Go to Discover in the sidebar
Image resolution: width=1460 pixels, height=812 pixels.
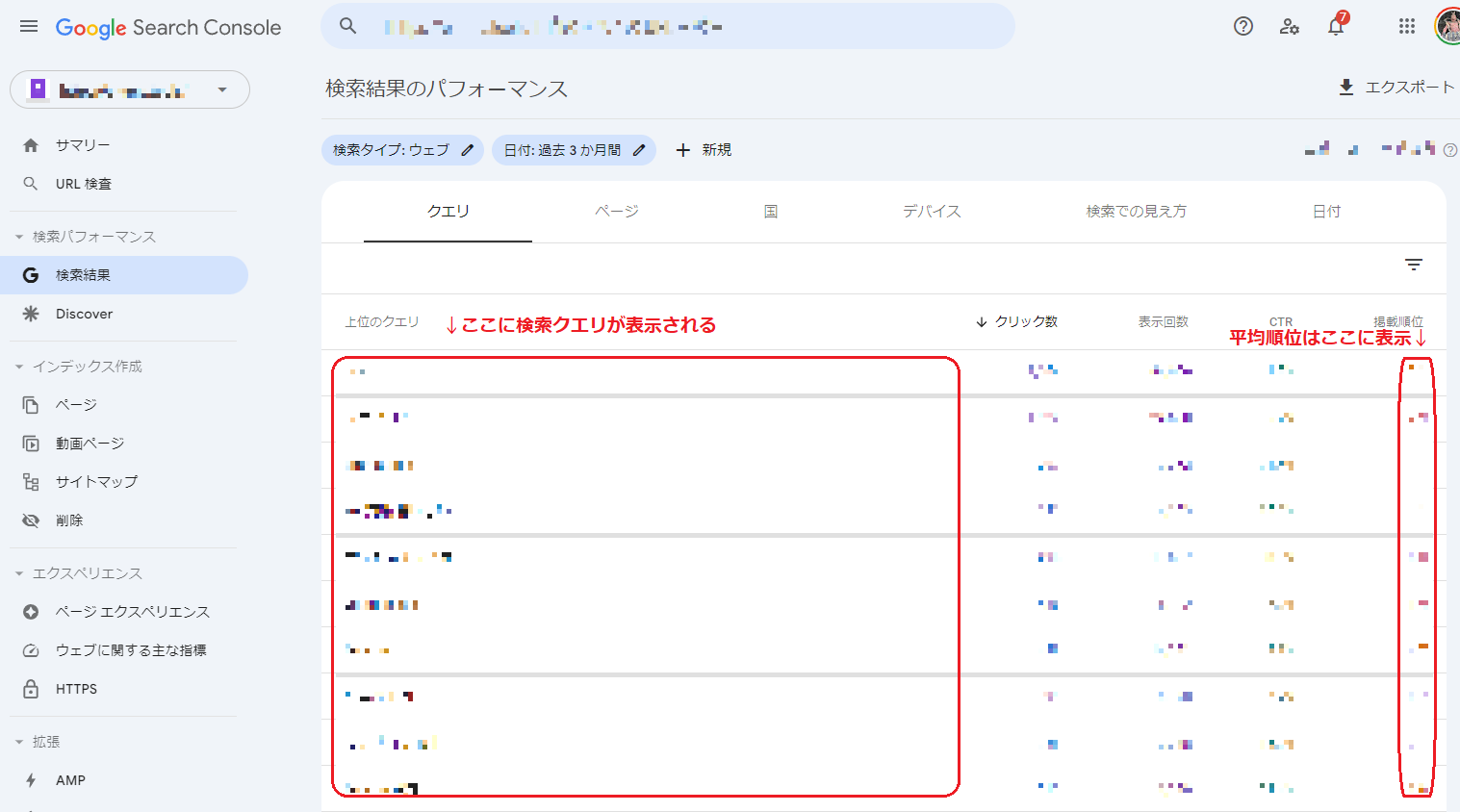(x=84, y=314)
